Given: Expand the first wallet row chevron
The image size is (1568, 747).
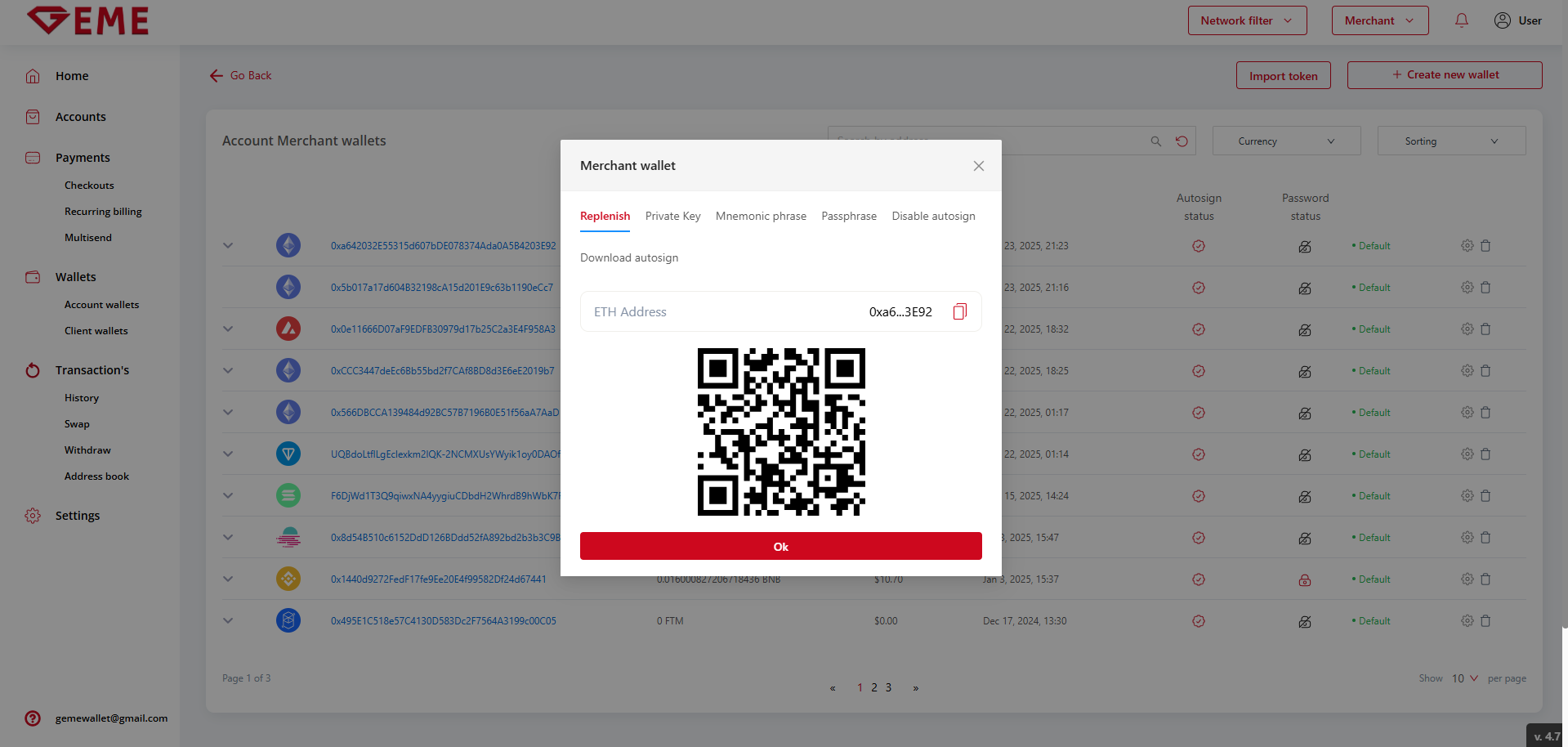Looking at the screenshot, I should pyautogui.click(x=228, y=246).
